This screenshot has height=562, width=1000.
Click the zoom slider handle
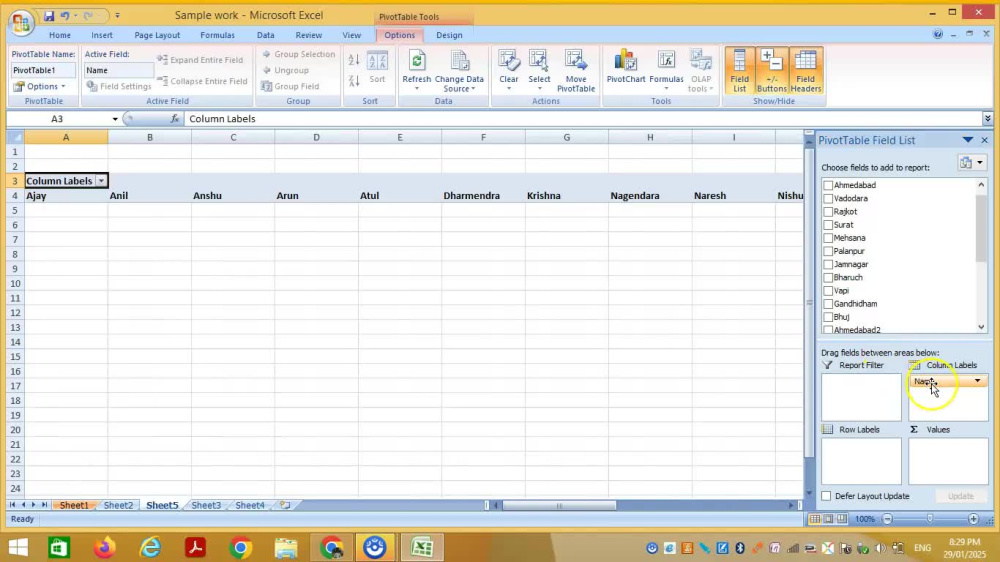click(x=930, y=519)
